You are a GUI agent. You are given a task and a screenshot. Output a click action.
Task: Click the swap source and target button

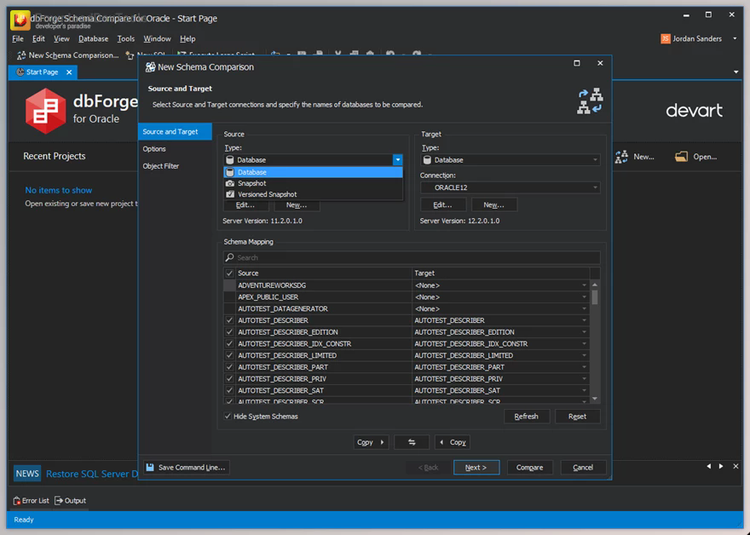coord(411,442)
